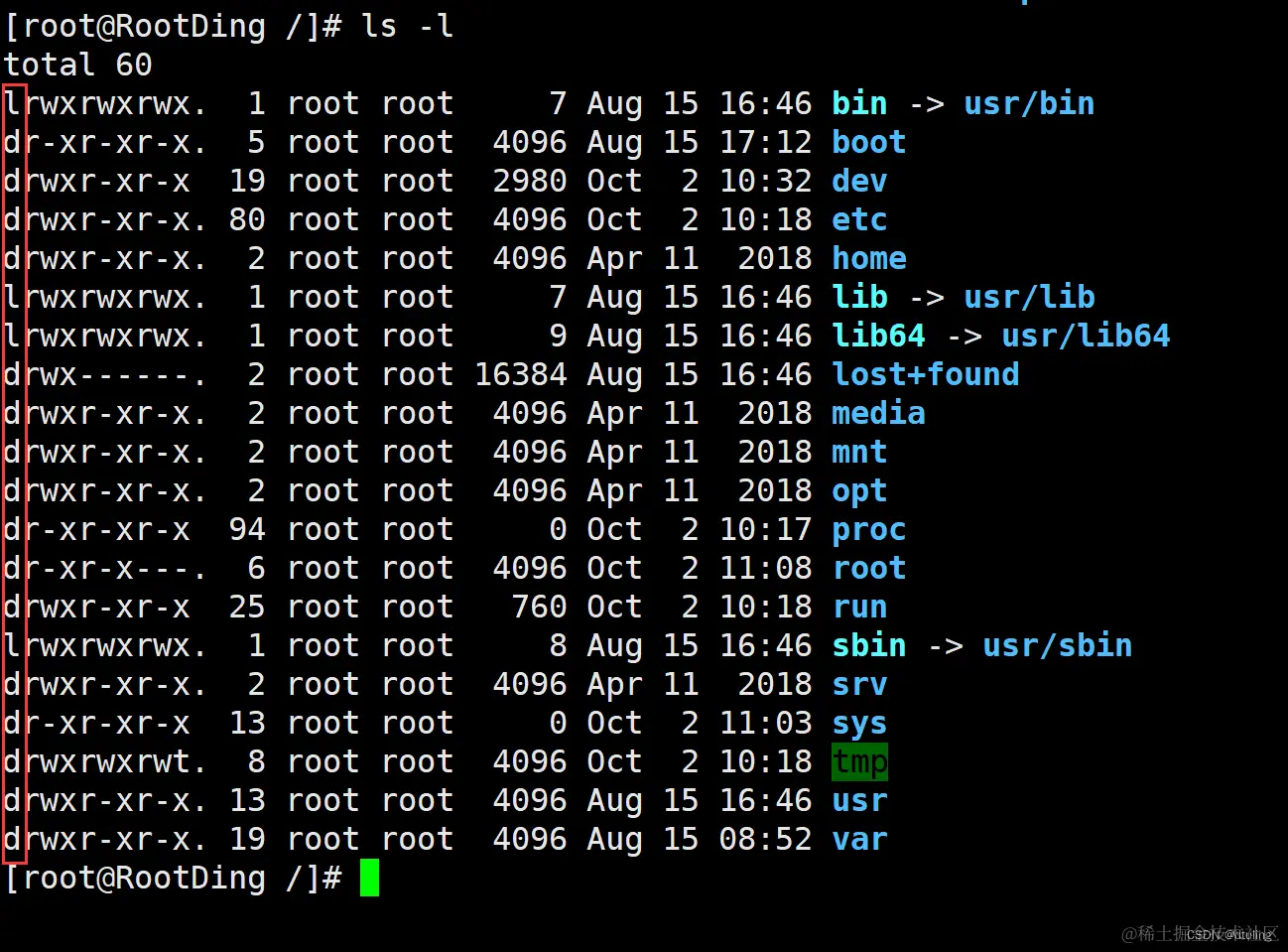This screenshot has width=1288, height=952.
Task: Click the green cursor block at the prompt
Action: click(x=369, y=878)
